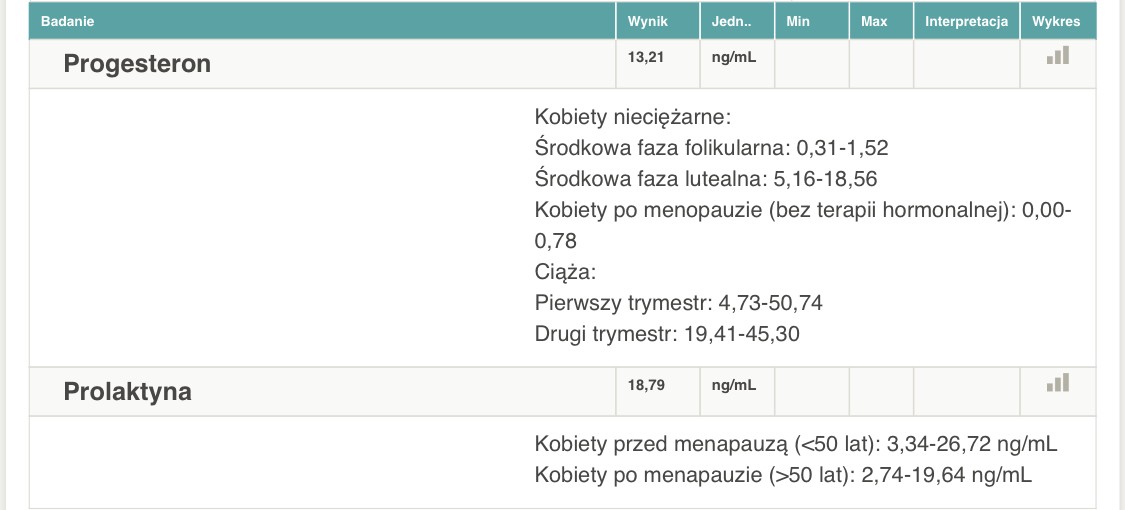The height and width of the screenshot is (510, 1125).
Task: Select the Min column header
Action: click(x=798, y=21)
